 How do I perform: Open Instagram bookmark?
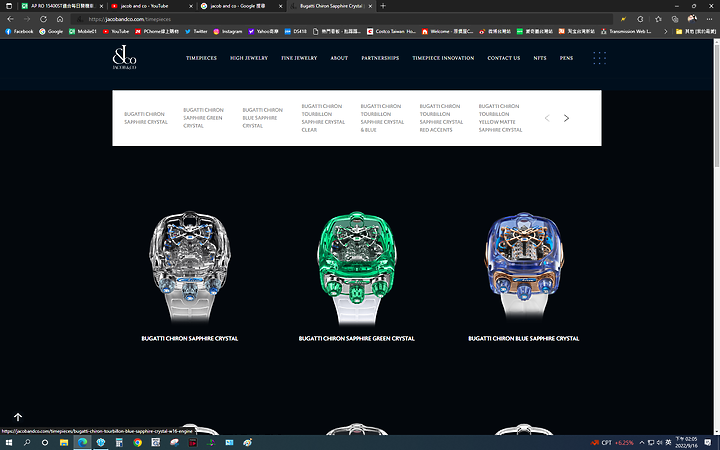pyautogui.click(x=228, y=31)
